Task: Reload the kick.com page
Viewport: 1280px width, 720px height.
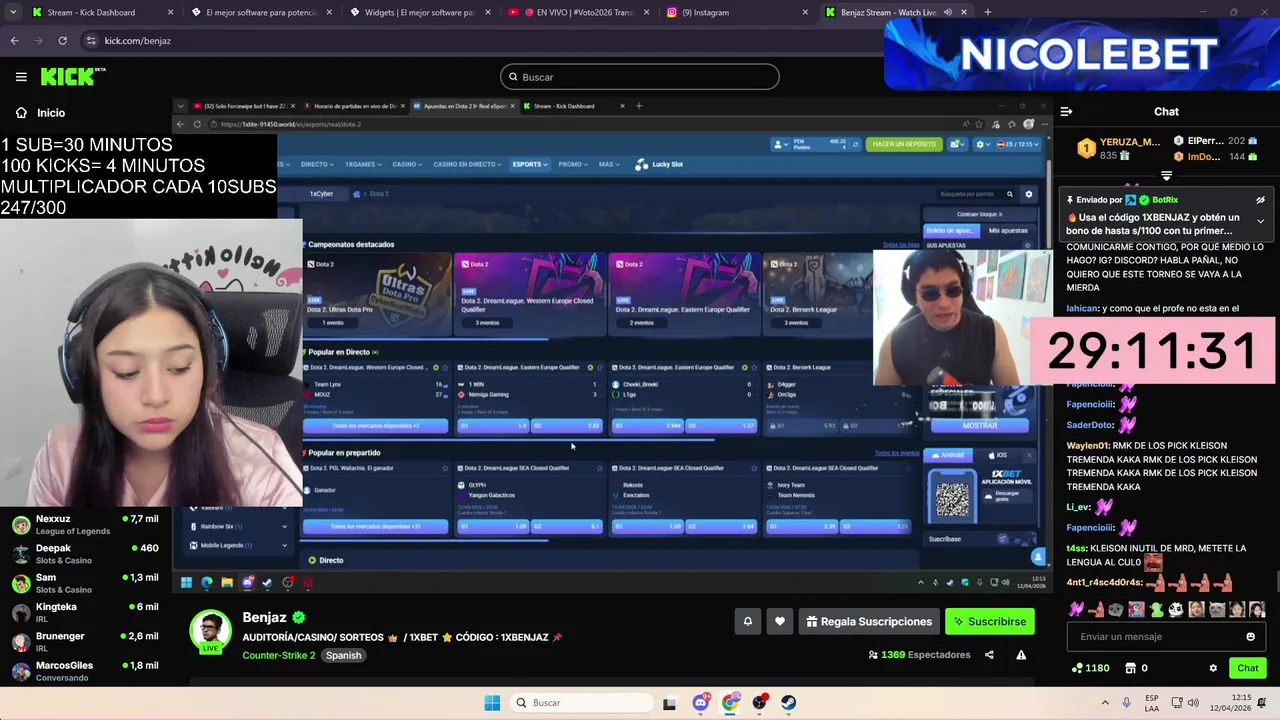Action: [x=62, y=41]
